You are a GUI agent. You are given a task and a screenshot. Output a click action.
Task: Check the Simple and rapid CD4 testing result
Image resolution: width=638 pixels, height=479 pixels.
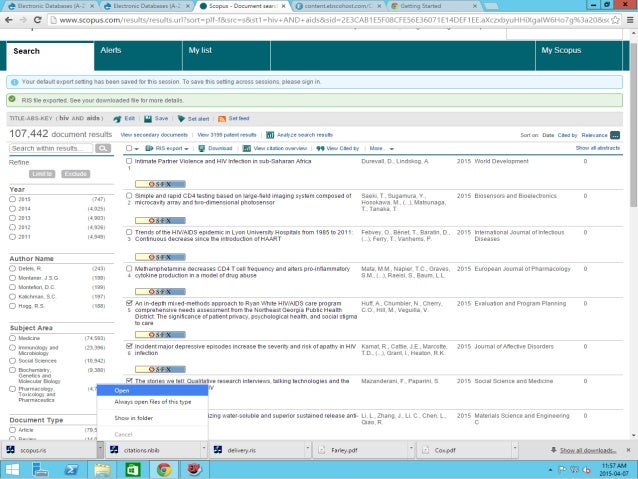(x=129, y=196)
